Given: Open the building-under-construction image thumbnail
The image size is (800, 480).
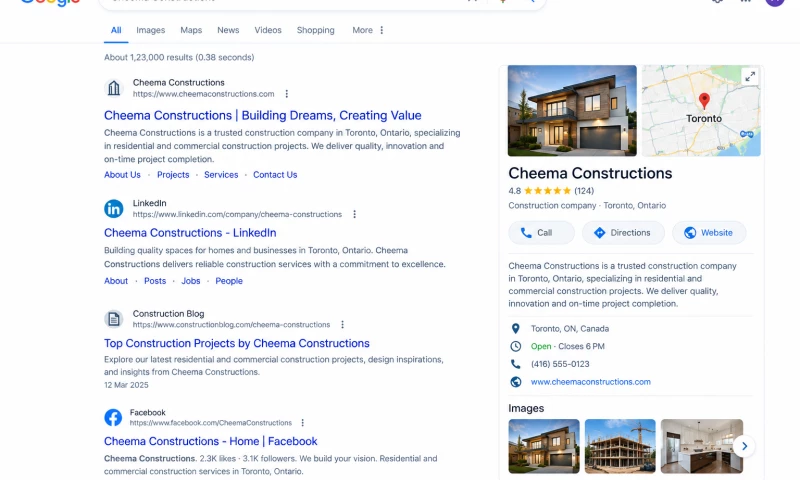Looking at the screenshot, I should (620, 446).
